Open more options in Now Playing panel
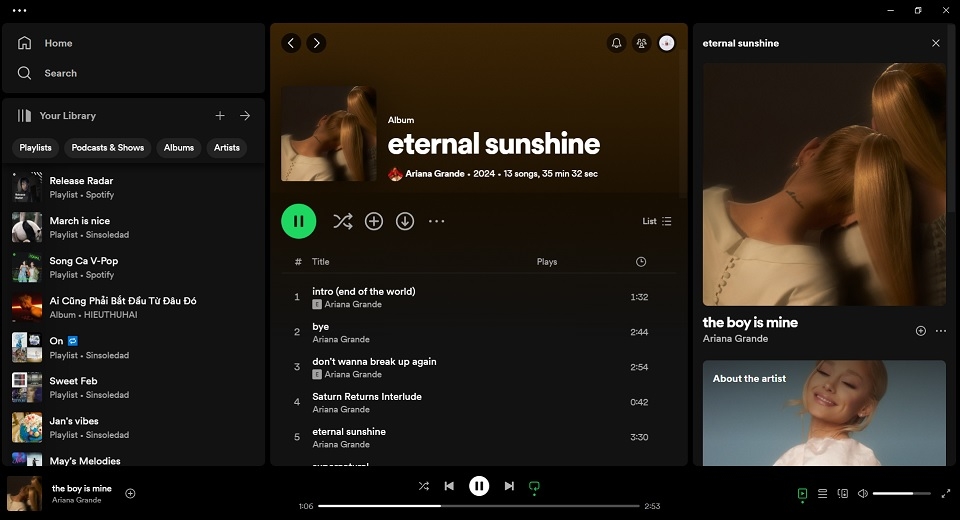 point(941,331)
